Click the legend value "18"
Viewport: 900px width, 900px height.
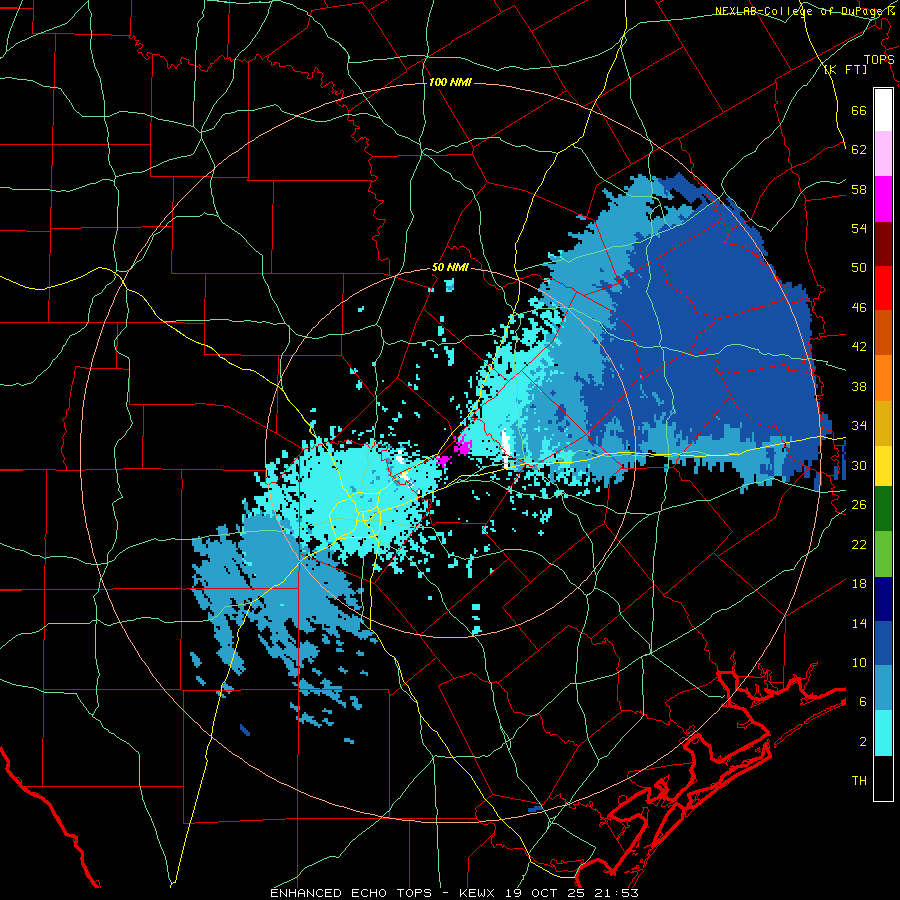click(x=859, y=584)
